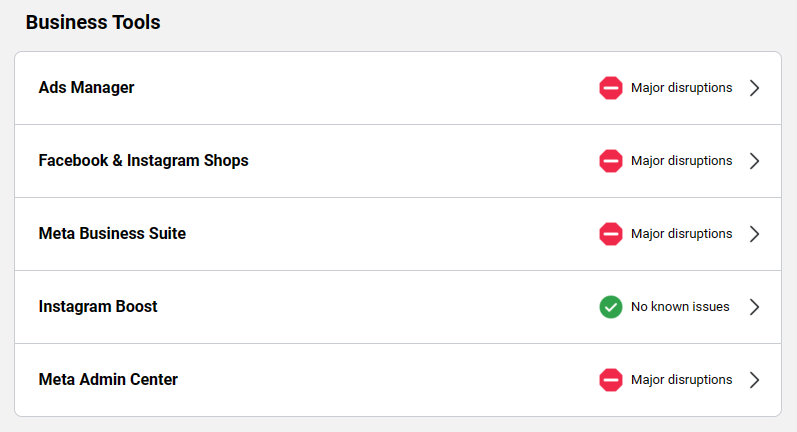Screen dimensions: 797x432
Task: Click "Major disruptions" text beside Meta Business Suite
Action: point(681,234)
